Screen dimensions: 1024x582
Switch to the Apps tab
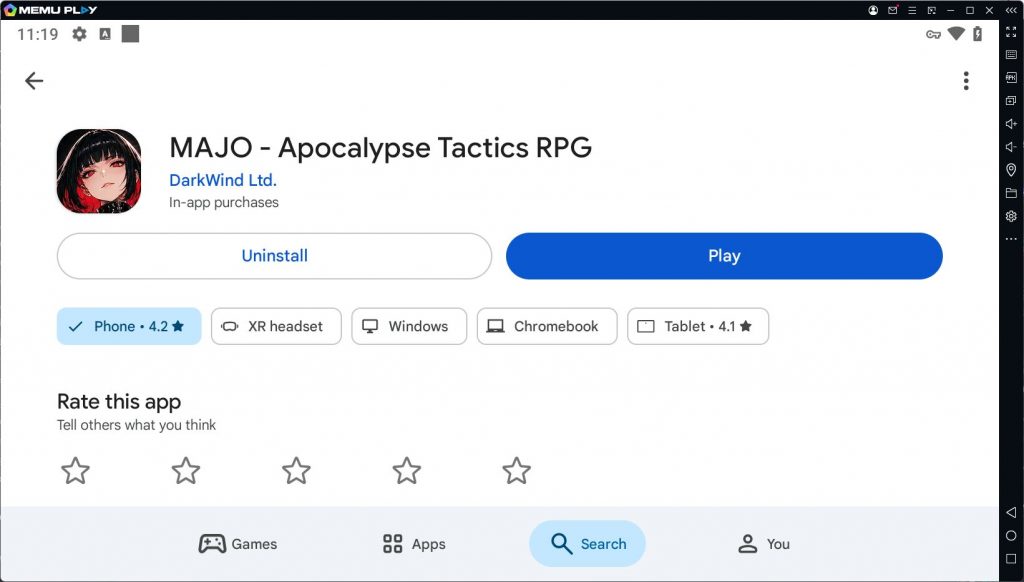pyautogui.click(x=414, y=543)
